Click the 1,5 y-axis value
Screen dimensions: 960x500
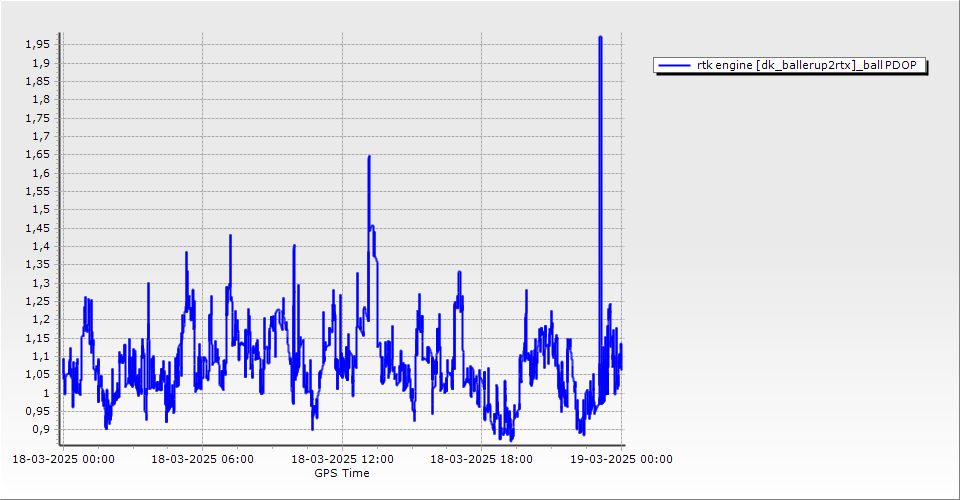[40, 210]
